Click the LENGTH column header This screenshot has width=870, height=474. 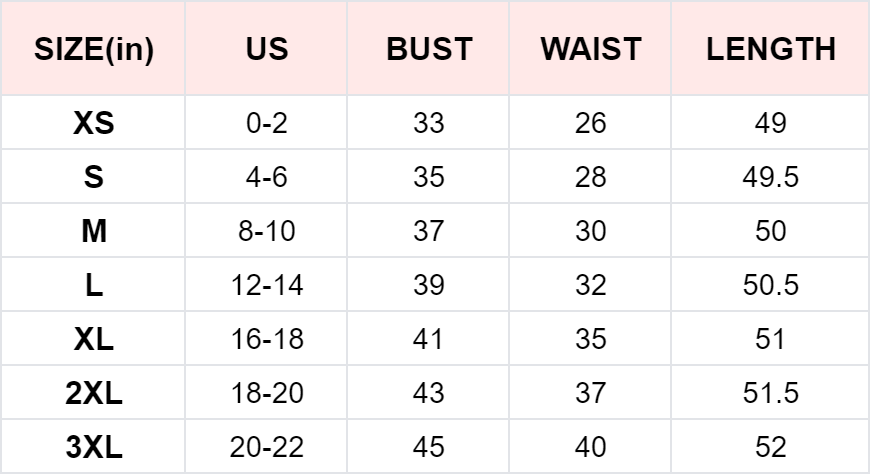pyautogui.click(x=770, y=50)
